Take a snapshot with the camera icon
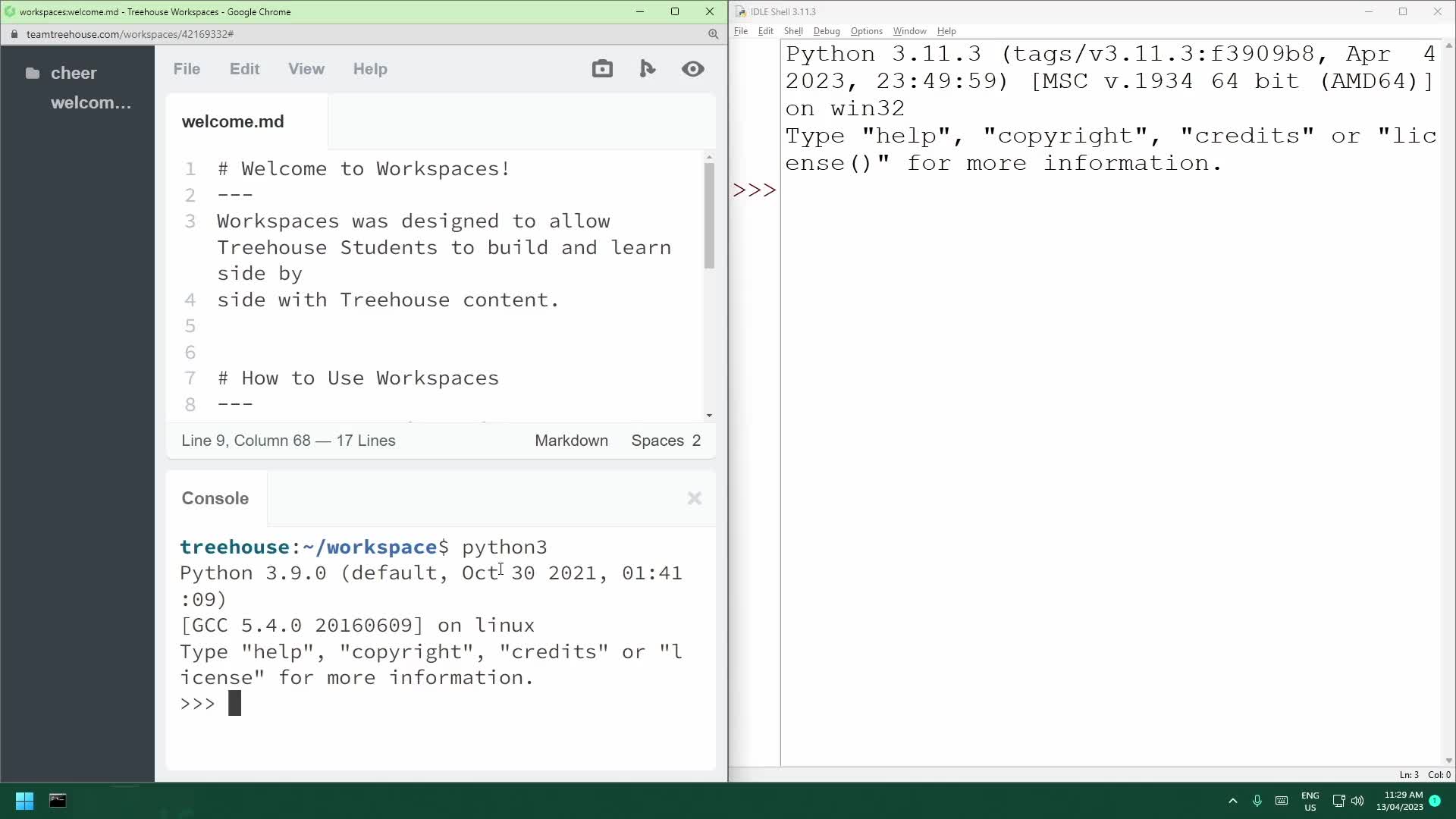1456x819 pixels. point(603,68)
